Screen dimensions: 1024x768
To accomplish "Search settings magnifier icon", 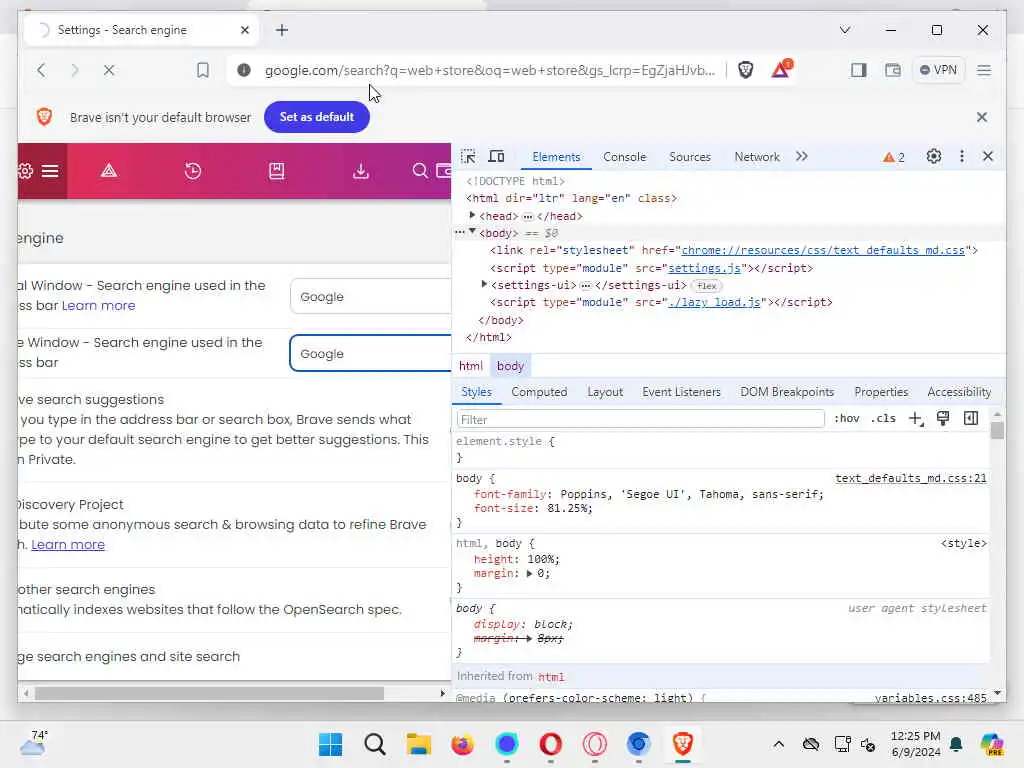I will 420,171.
